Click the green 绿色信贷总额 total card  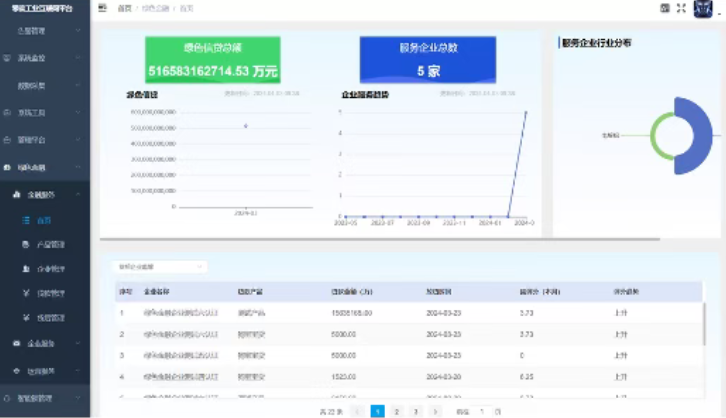tap(213, 60)
